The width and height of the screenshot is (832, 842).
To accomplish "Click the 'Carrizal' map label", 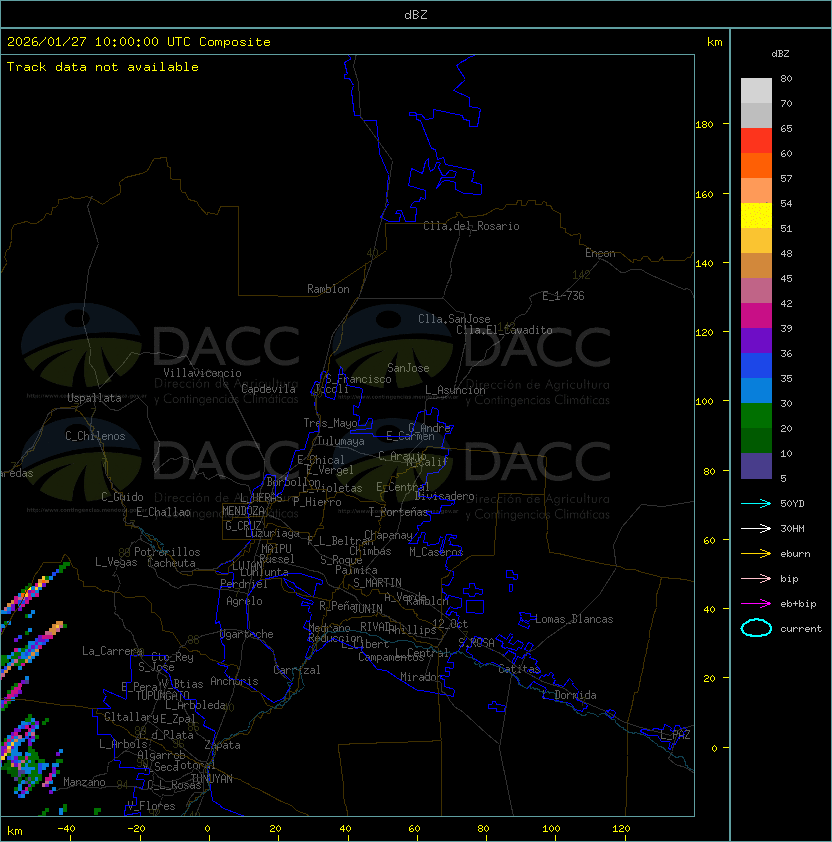I will pyautogui.click(x=296, y=670).
